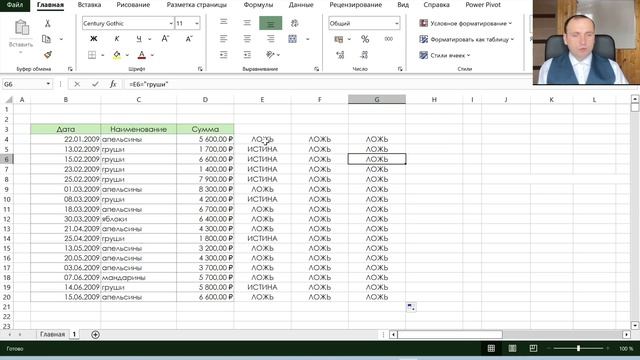The height and width of the screenshot is (360, 640).
Task: Open Форматировать как таблицу menu
Action: point(467,40)
